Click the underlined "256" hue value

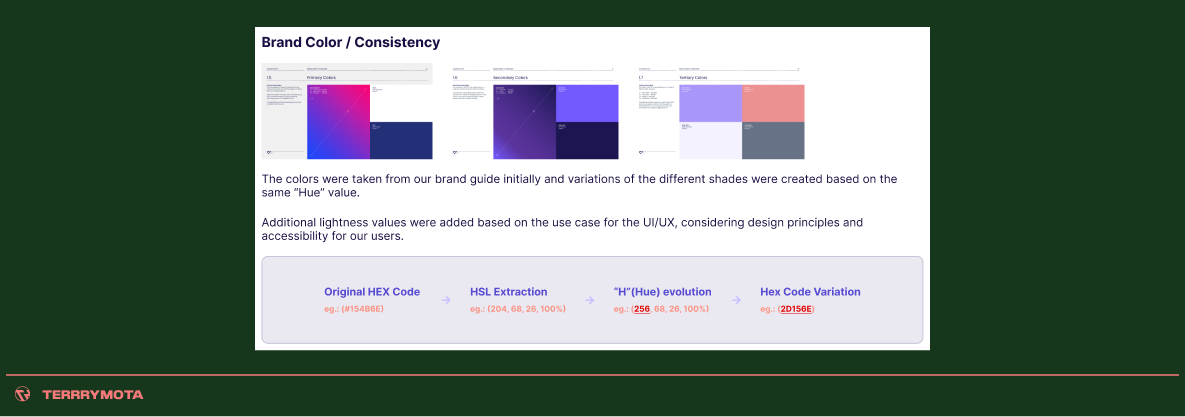coord(642,309)
